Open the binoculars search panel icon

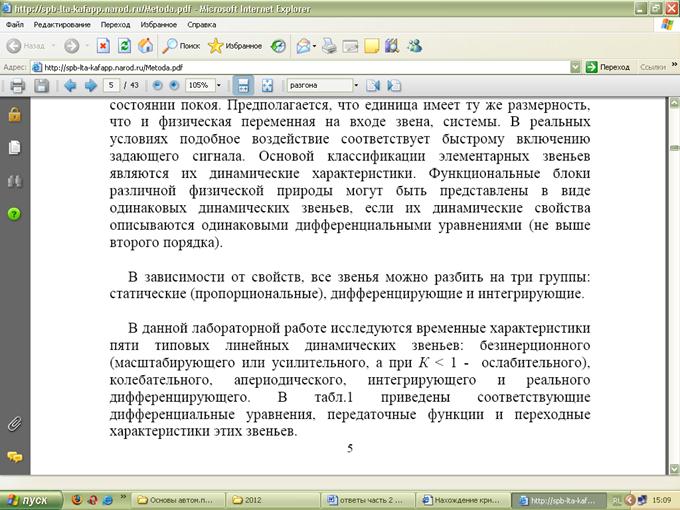[x=14, y=180]
